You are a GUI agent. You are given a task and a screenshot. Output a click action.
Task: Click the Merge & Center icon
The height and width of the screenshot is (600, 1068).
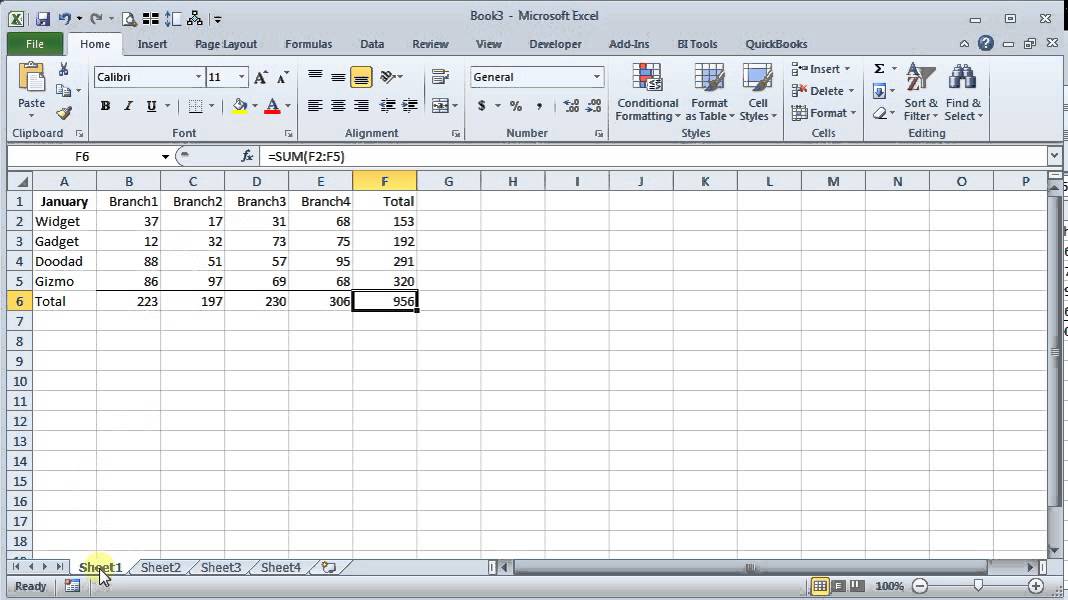(438, 104)
